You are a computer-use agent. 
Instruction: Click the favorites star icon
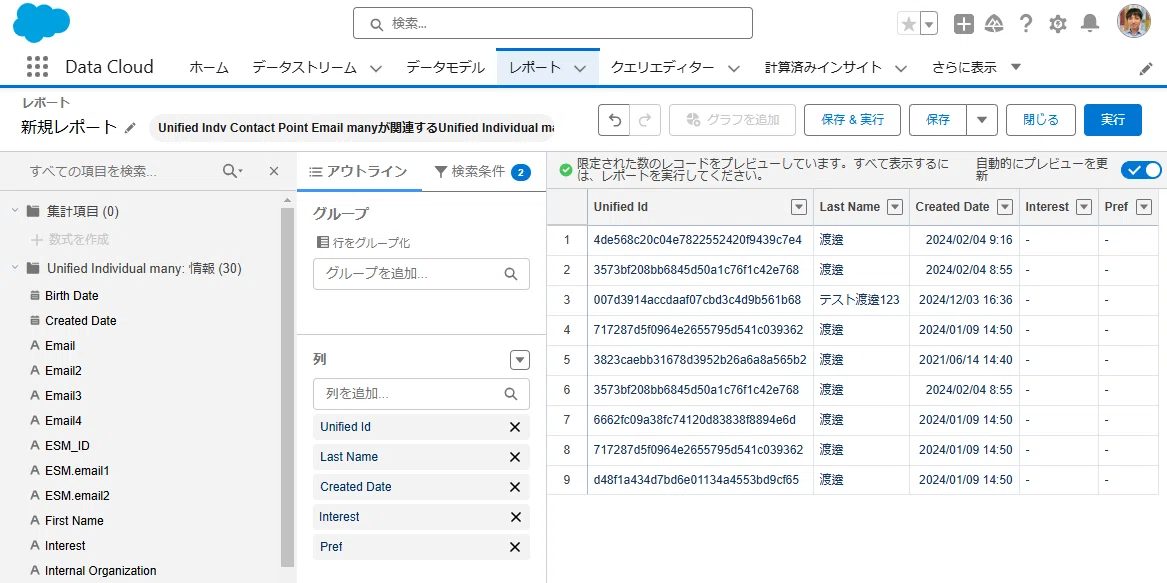[909, 24]
